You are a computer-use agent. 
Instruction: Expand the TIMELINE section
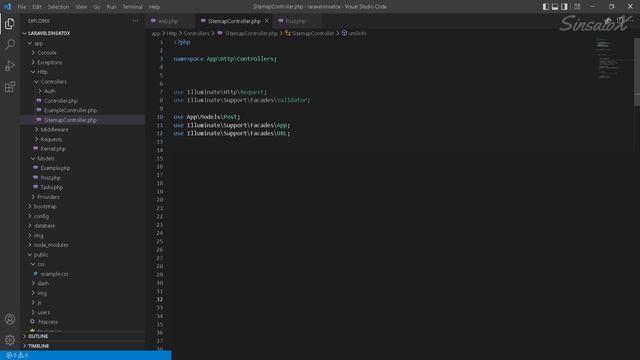pyautogui.click(x=38, y=346)
